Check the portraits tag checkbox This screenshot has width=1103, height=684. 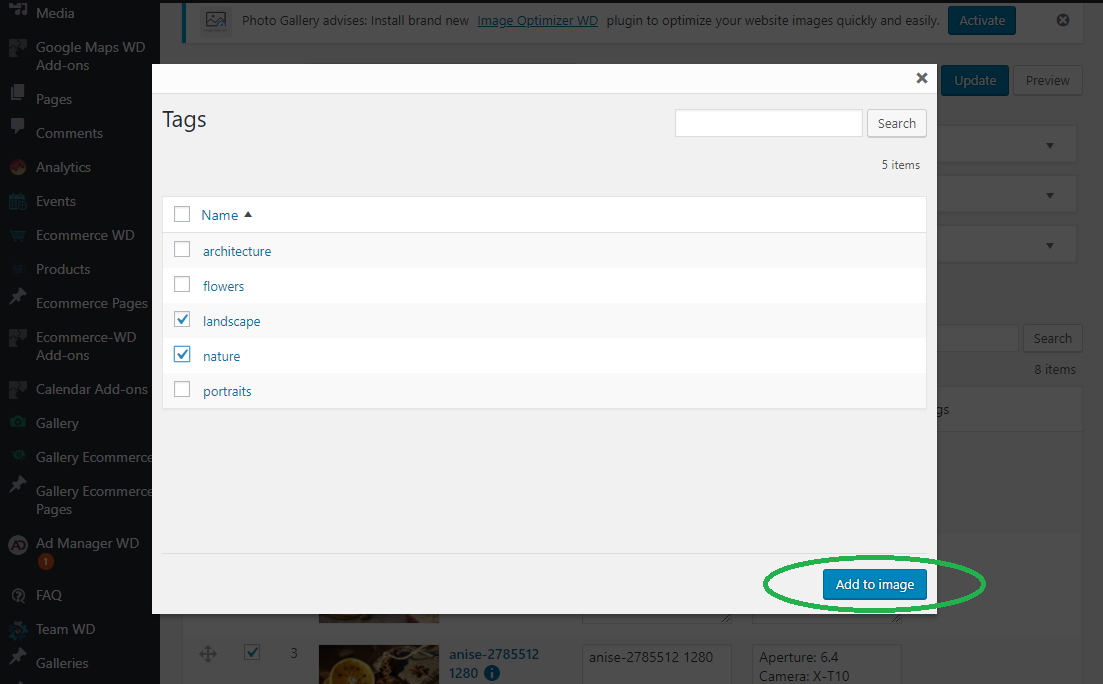(182, 389)
